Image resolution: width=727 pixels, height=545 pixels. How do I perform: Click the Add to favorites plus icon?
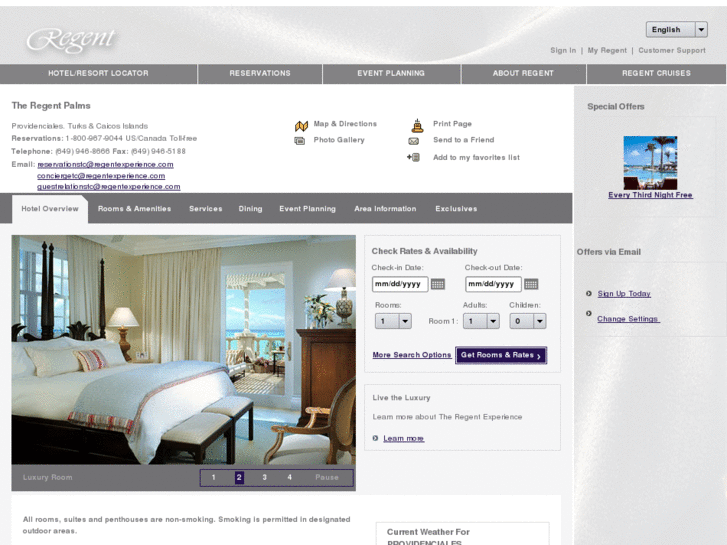(x=413, y=158)
